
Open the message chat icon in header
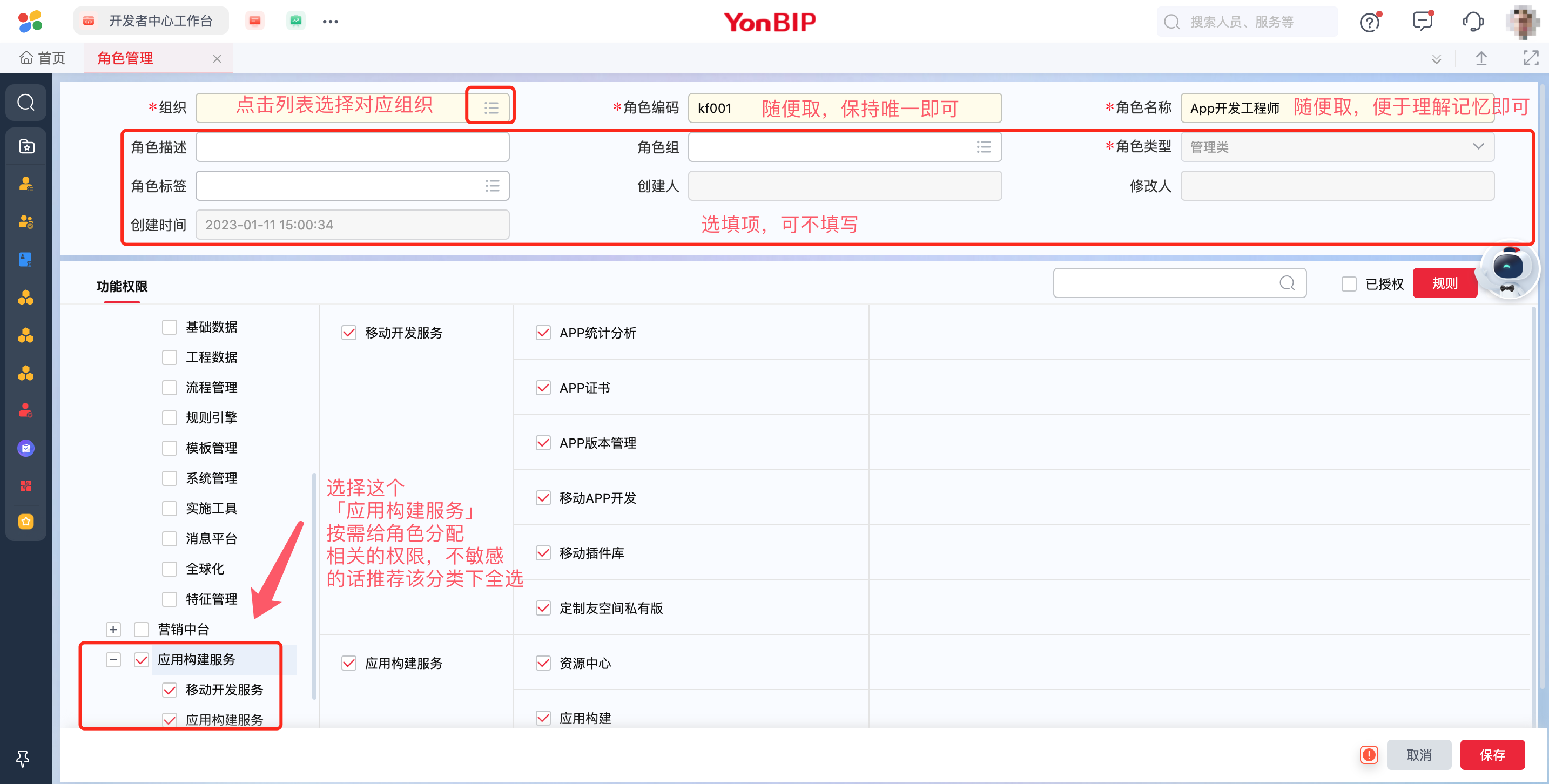tap(1422, 21)
